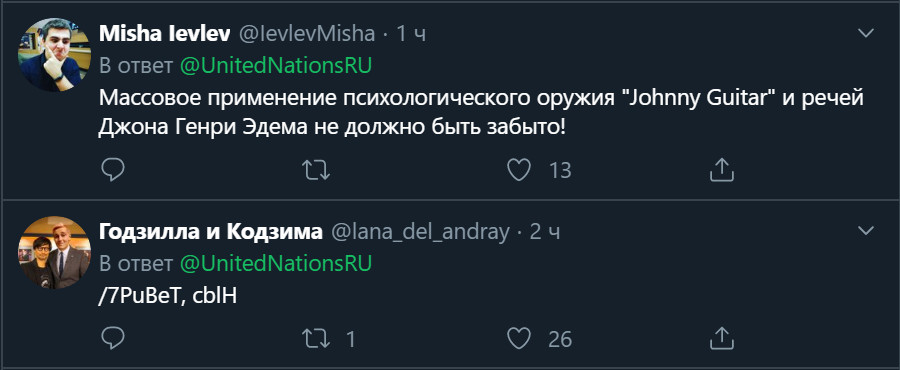Screen dimensions: 900x370
Task: Retweet the /7PuBeT, cblH tweet
Action: 316,339
